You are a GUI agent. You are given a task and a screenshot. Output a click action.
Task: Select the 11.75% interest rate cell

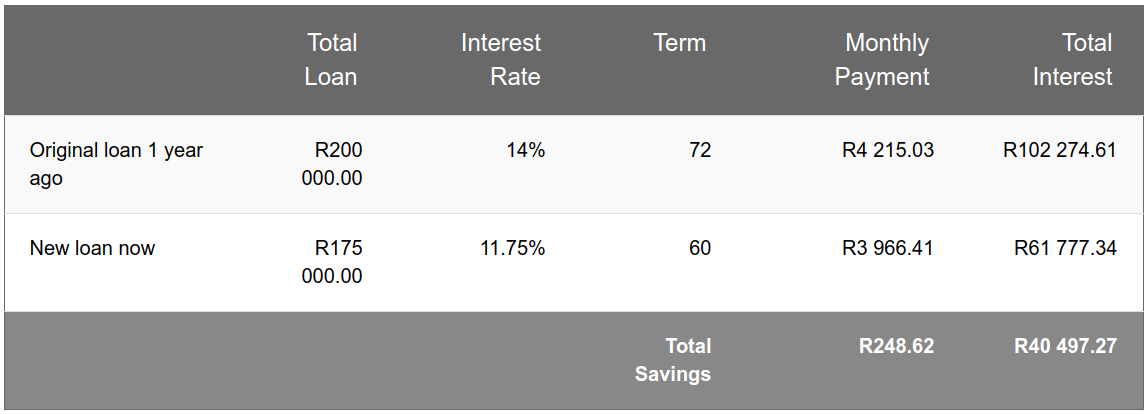(x=512, y=248)
